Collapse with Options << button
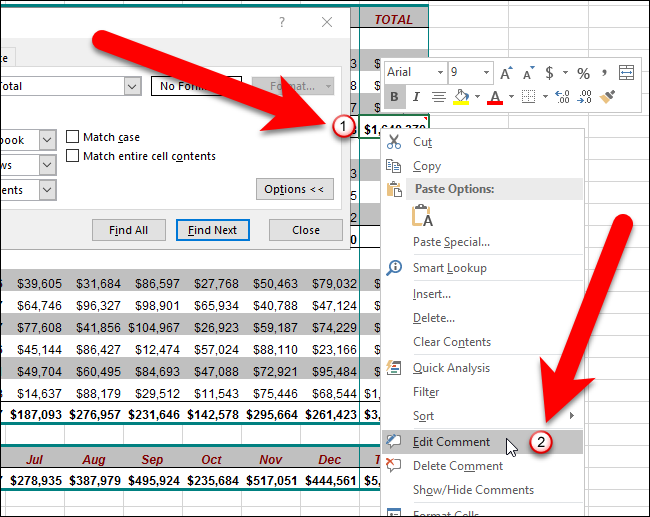This screenshot has height=517, width=650. pyautogui.click(x=295, y=189)
